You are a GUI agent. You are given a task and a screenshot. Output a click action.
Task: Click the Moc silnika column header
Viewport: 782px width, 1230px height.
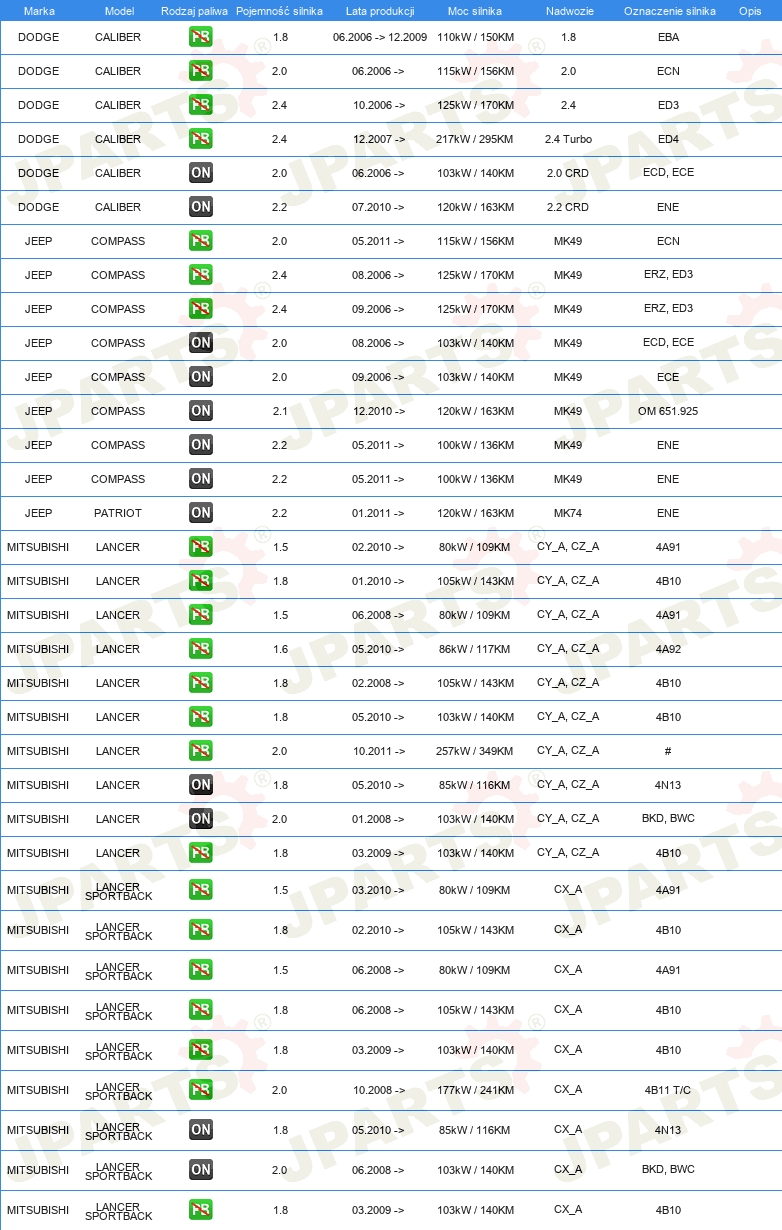pyautogui.click(x=475, y=11)
